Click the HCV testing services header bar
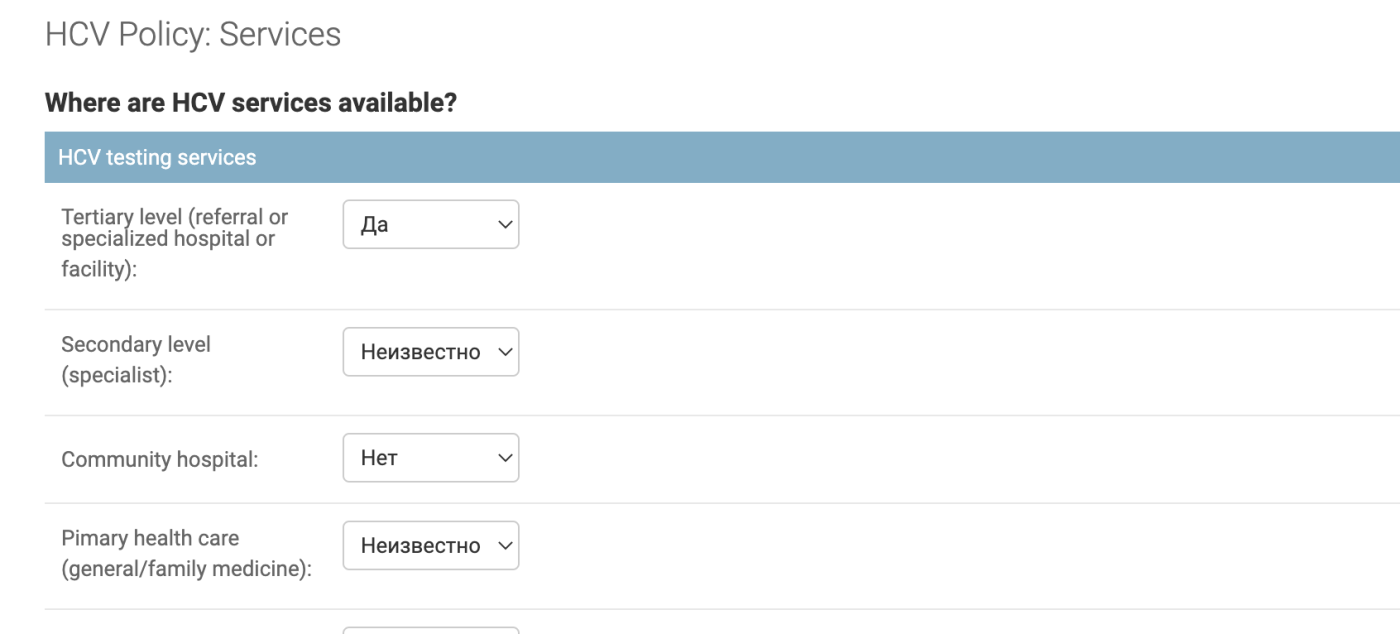 [x=722, y=157]
